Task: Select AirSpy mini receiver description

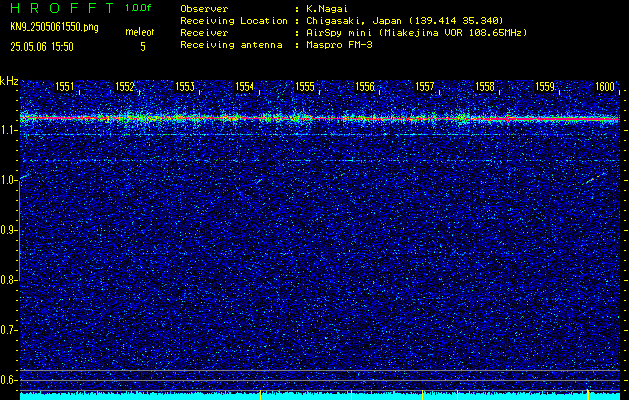Action: [x=416, y=32]
